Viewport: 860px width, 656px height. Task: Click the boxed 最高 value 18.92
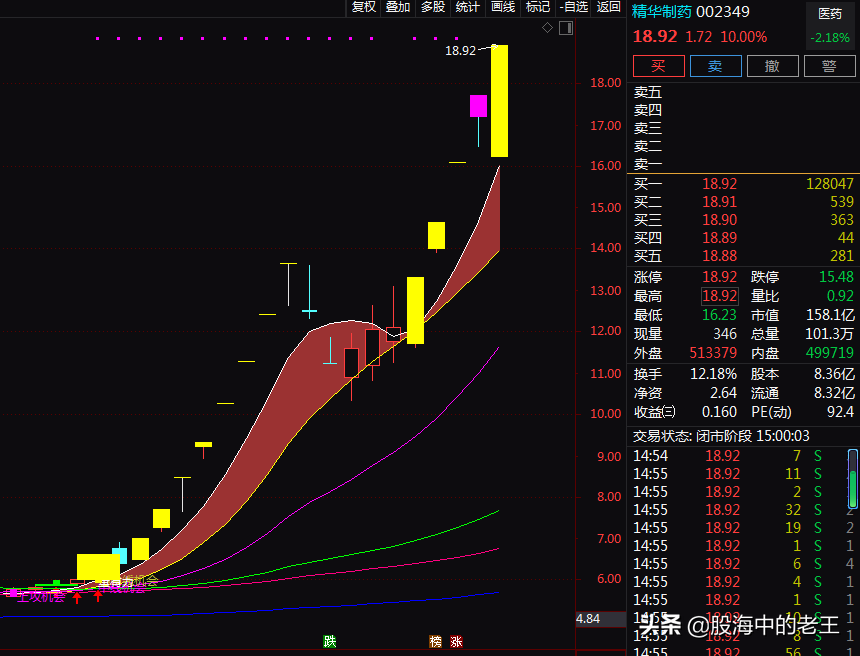pos(720,296)
